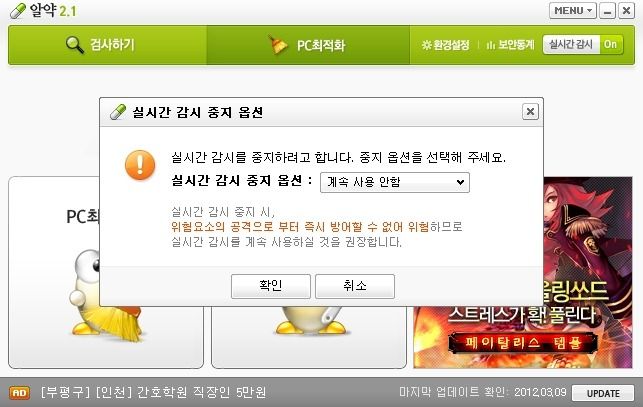Click the orange warning exclamation icon
The height and width of the screenshot is (407, 643).
(x=140, y=165)
